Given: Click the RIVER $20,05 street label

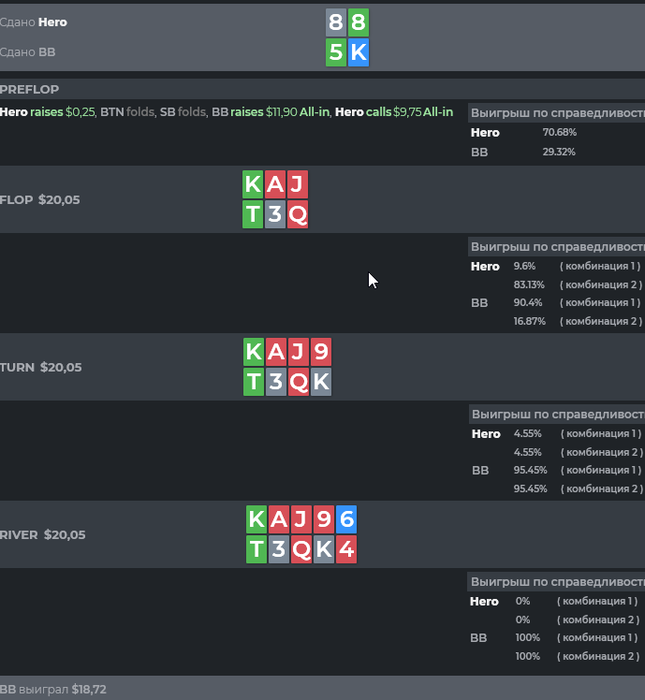Looking at the screenshot, I should tap(43, 535).
